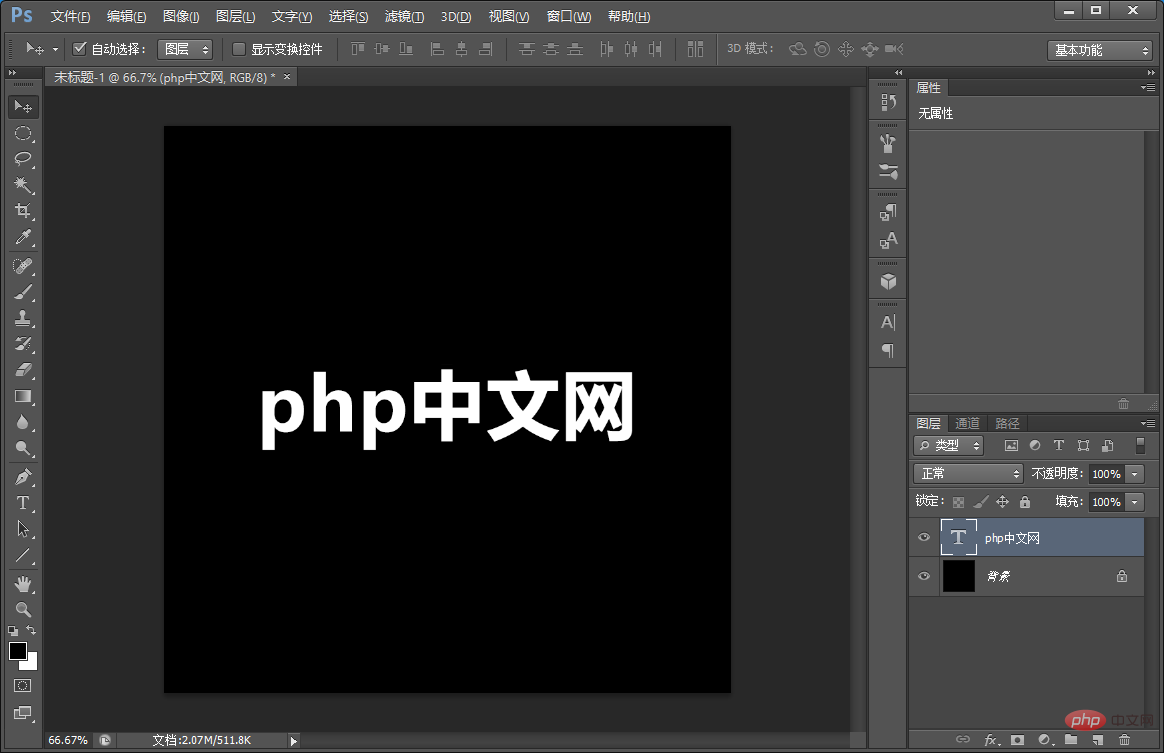
Task: Create new adjustment layer
Action: pyautogui.click(x=1045, y=740)
